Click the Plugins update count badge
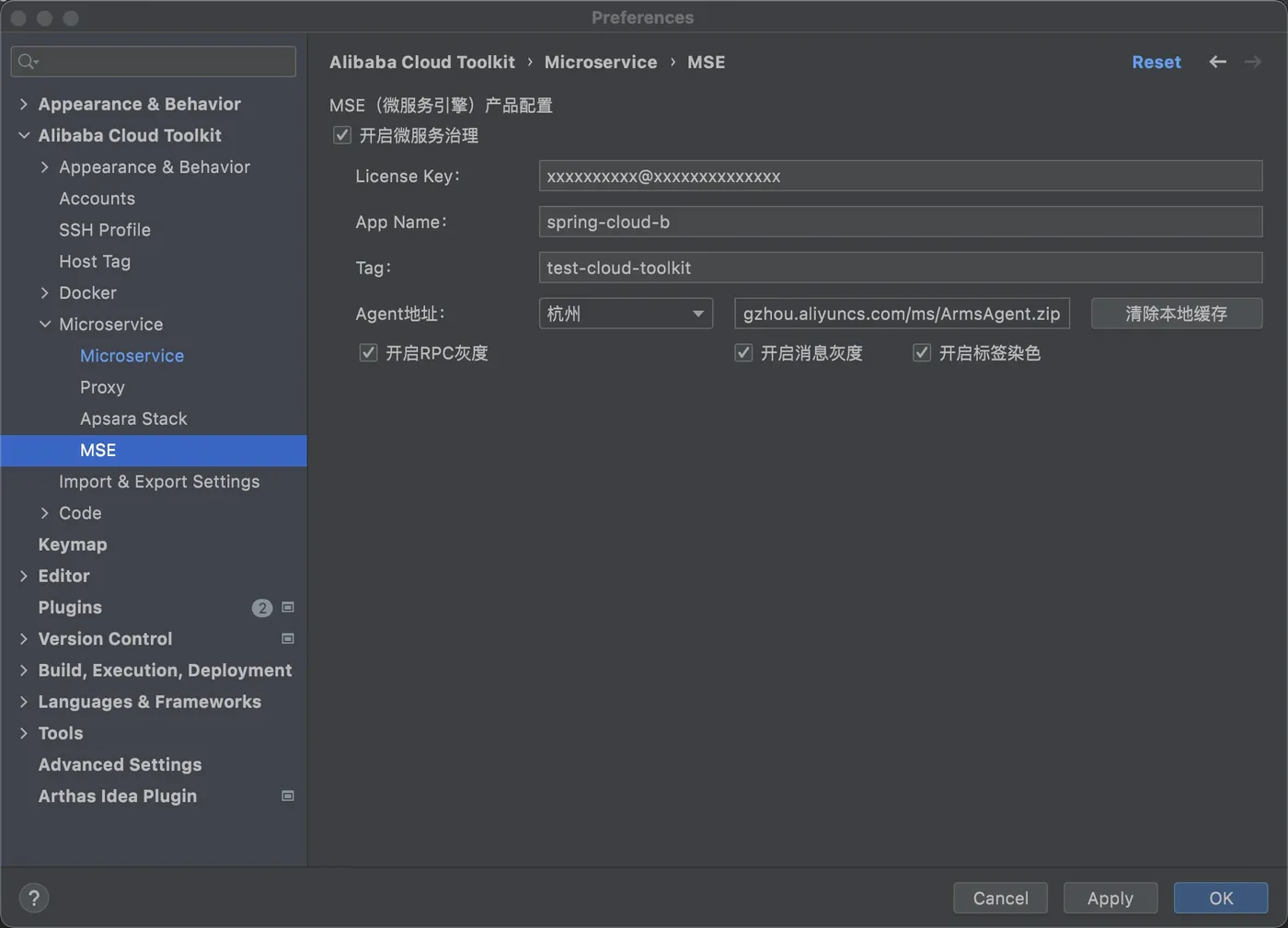The width and height of the screenshot is (1288, 928). click(262, 608)
